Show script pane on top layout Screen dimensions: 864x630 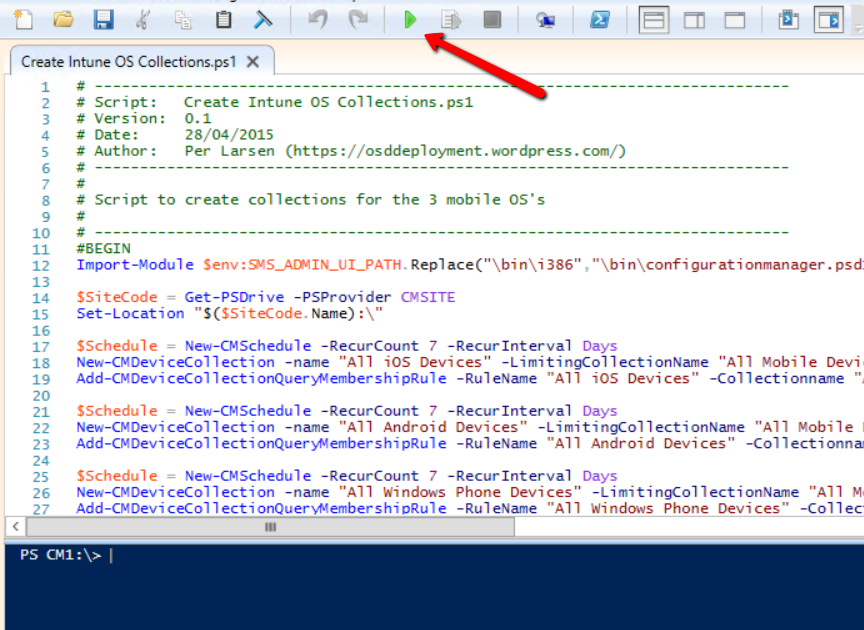(x=654, y=19)
